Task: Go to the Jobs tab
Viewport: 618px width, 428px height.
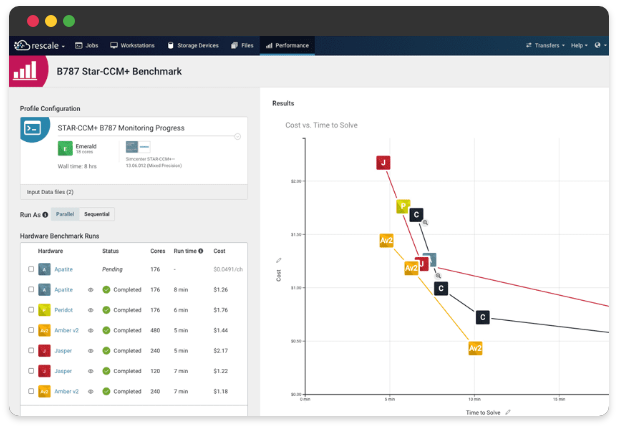Action: (86, 45)
